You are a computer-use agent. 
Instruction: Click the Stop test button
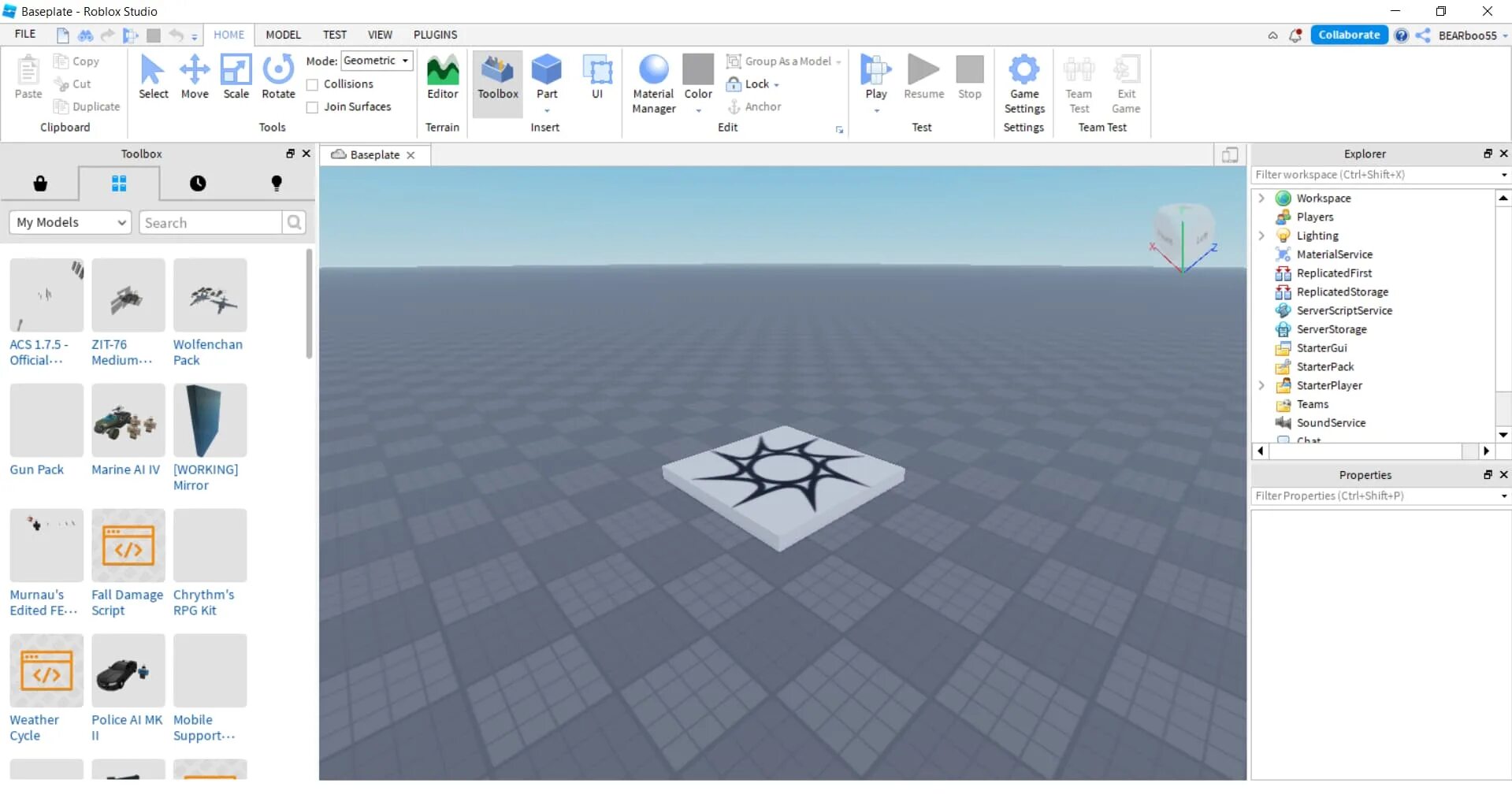tap(970, 77)
